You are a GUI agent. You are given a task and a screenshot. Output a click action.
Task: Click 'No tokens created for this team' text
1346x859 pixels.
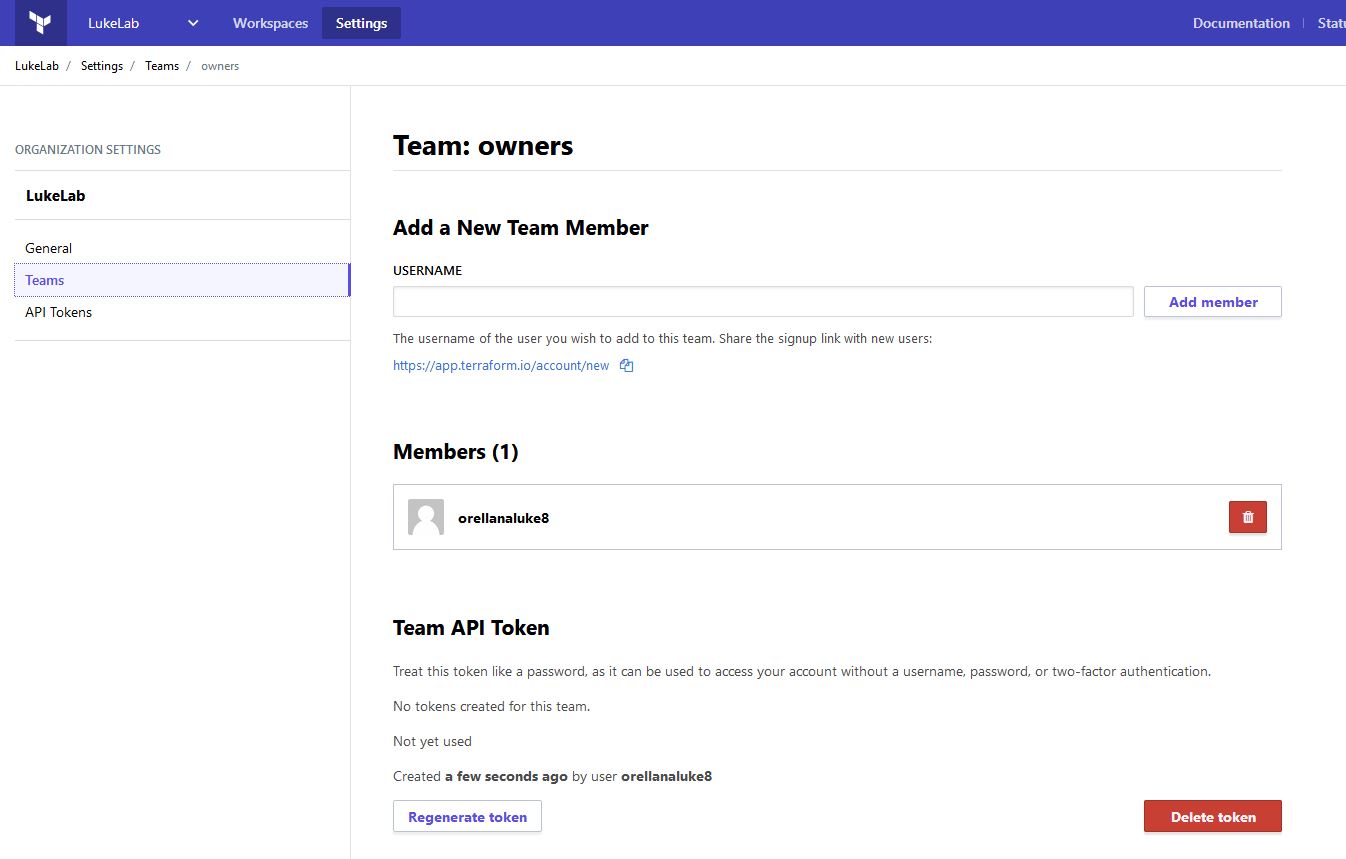tap(492, 707)
